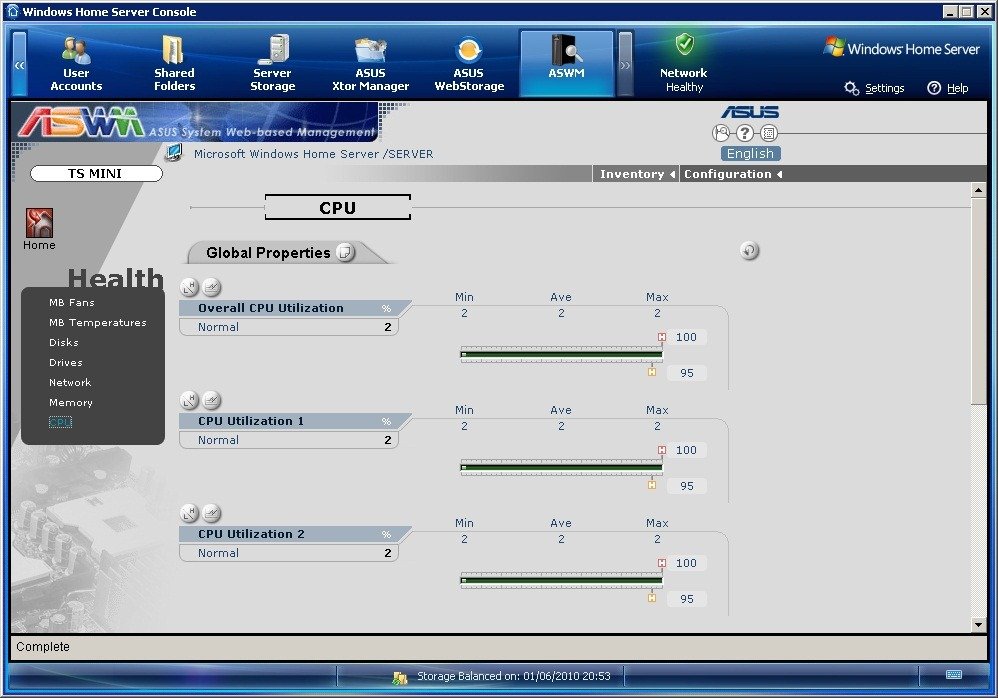
Task: Click the Overall CPU Utilization header
Action: tap(294, 308)
